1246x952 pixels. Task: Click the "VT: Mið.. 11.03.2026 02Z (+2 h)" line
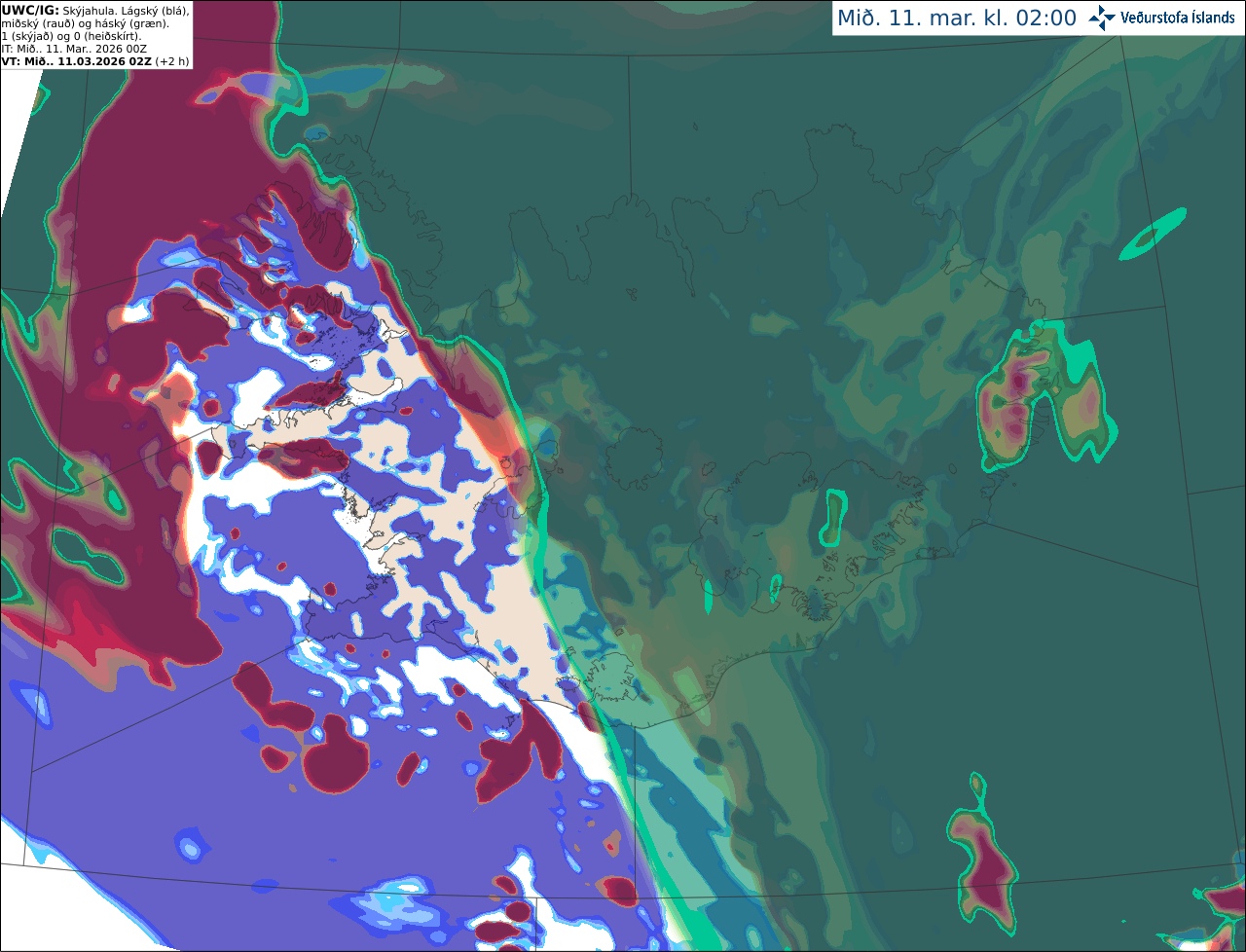tap(95, 61)
